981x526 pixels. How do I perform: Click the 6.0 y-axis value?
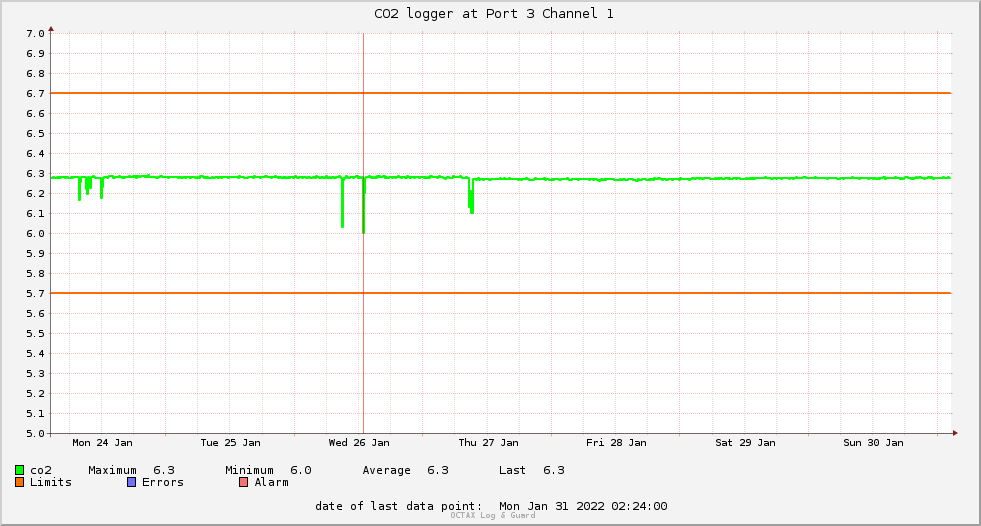(x=35, y=234)
